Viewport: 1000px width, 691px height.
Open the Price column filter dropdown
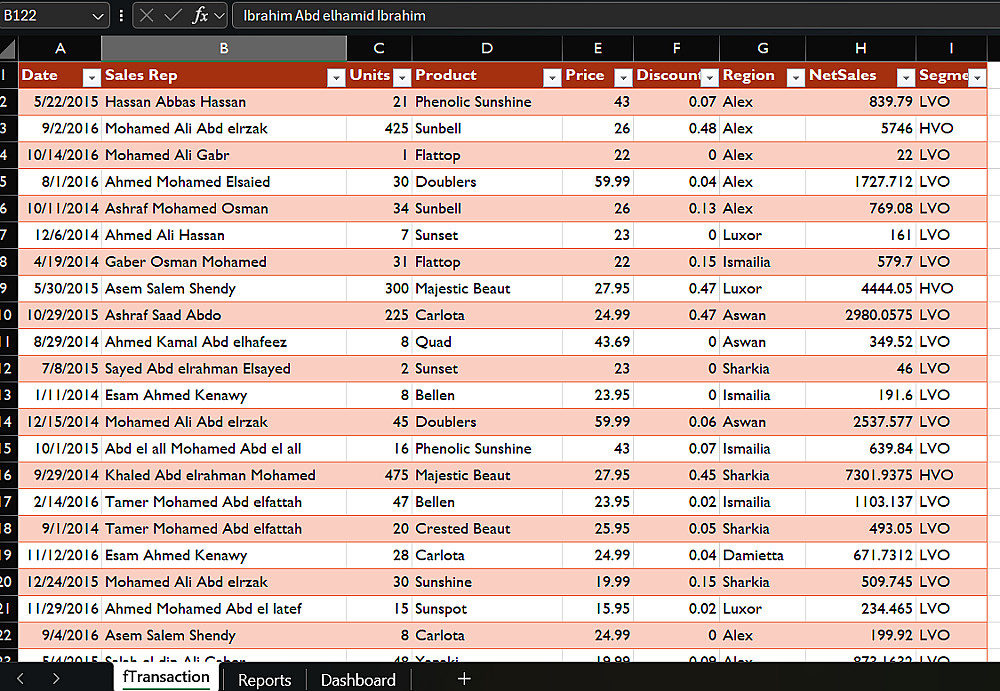pyautogui.click(x=623, y=77)
